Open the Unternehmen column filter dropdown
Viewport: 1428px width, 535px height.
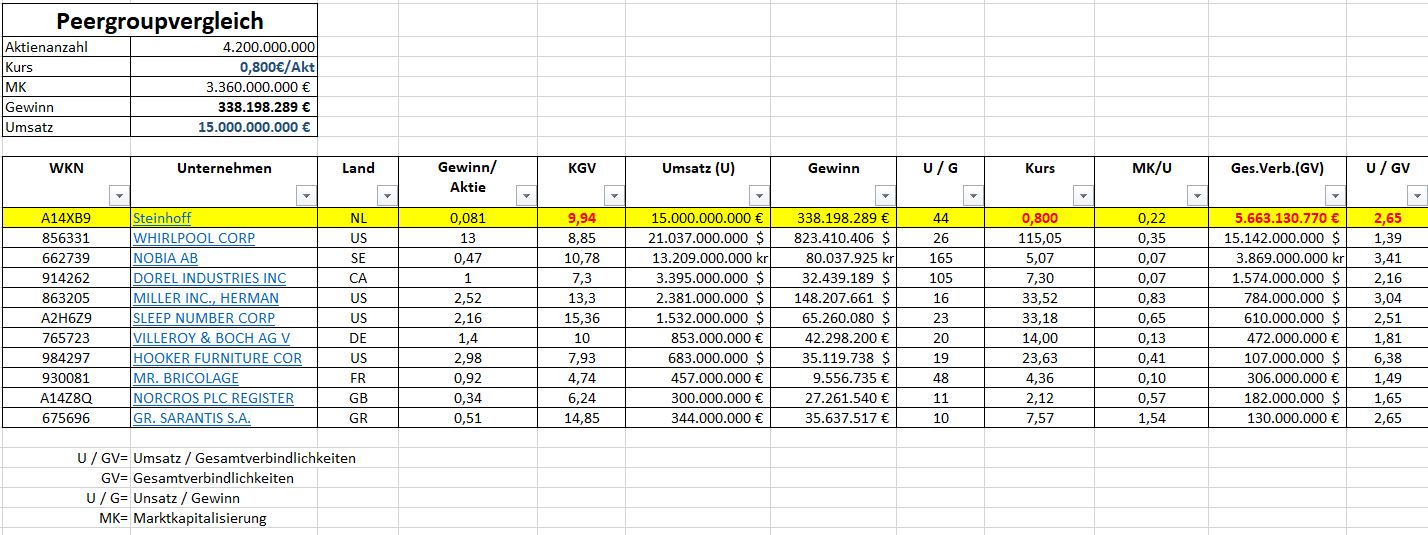click(306, 196)
